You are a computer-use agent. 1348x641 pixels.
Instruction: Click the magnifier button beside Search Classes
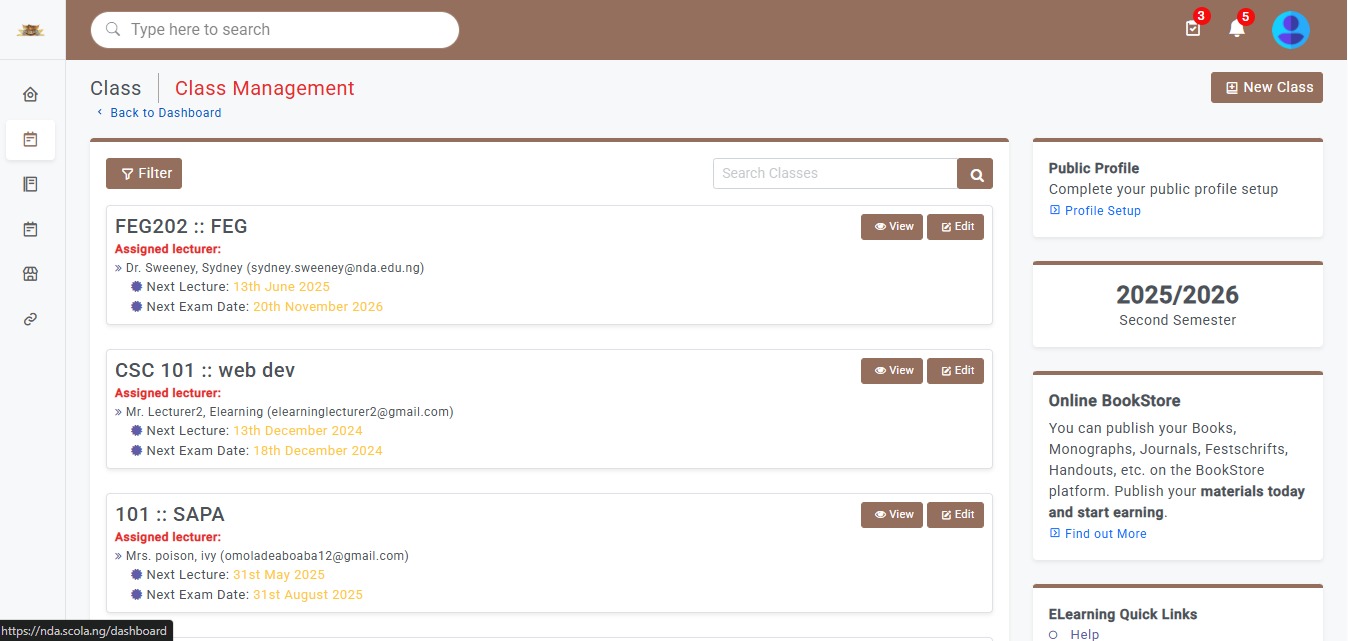click(975, 174)
